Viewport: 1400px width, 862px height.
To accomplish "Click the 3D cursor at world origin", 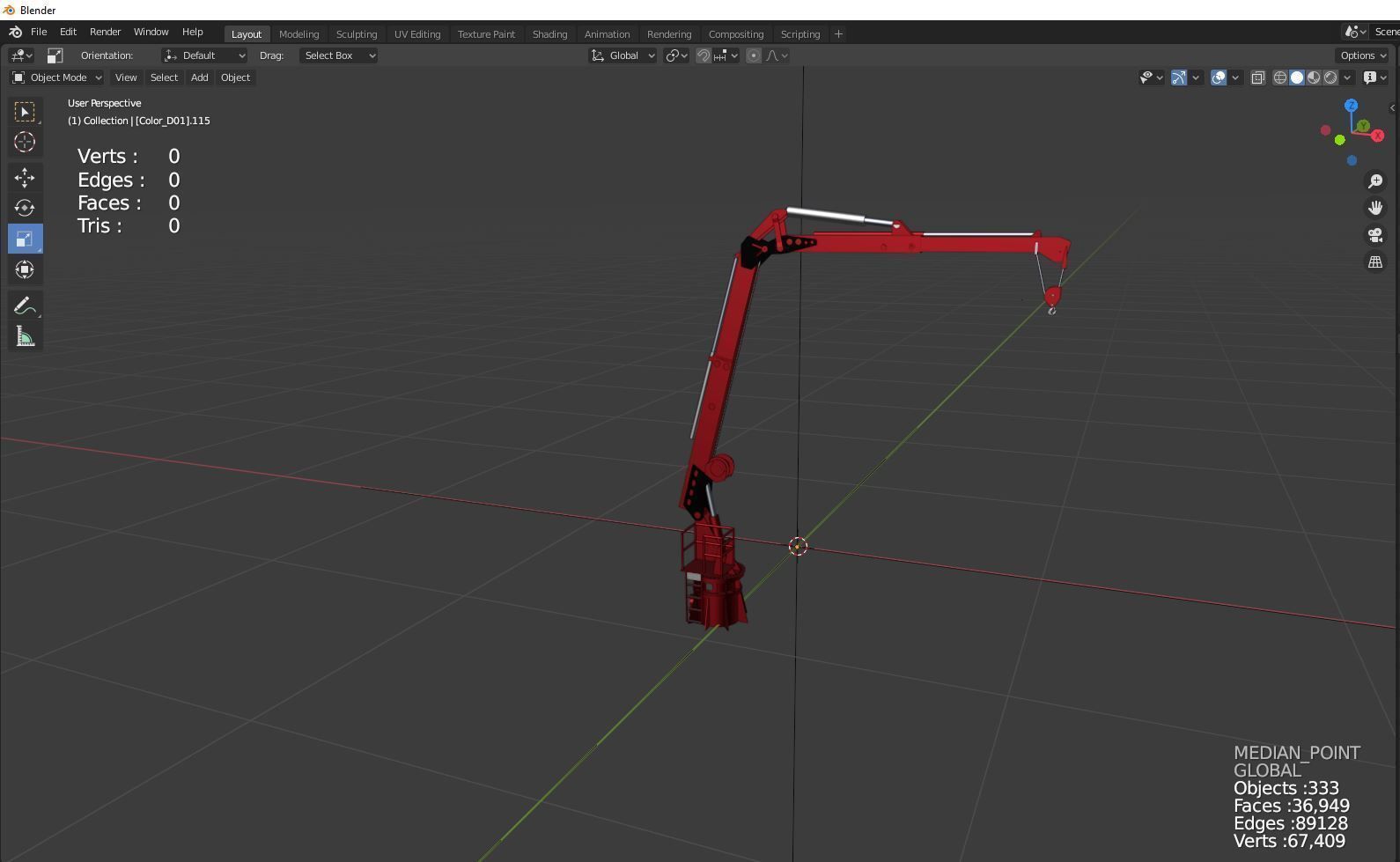I will click(798, 547).
